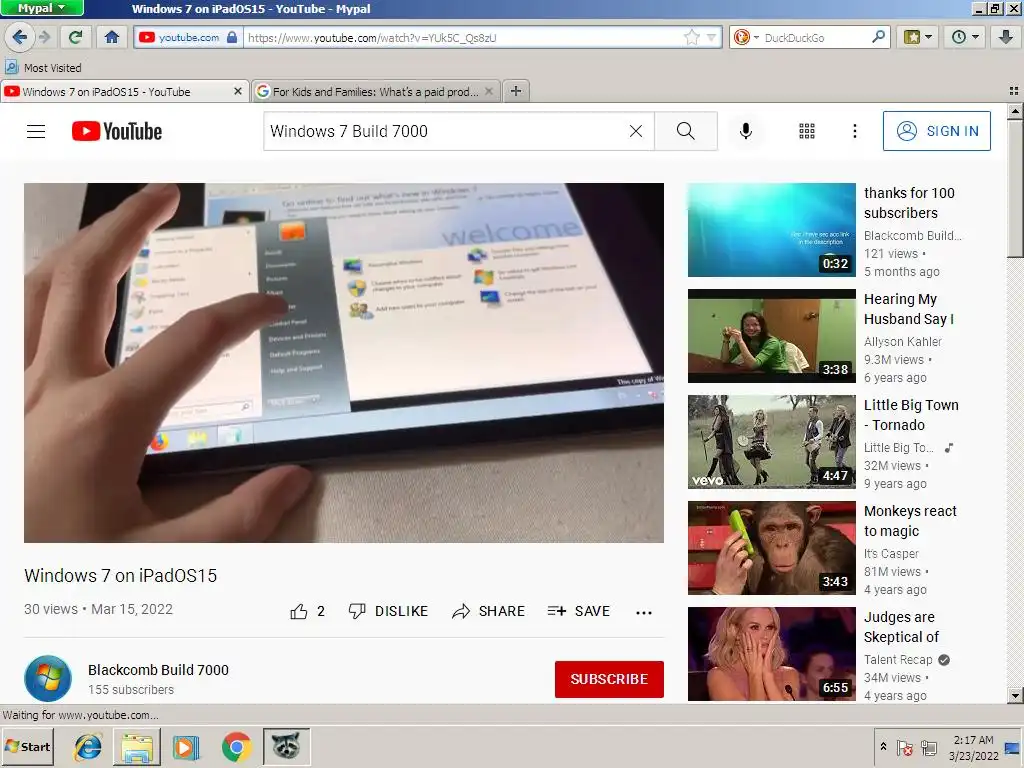Screen dimensions: 1024x768
Task: Bookmark this page with the star icon
Action: (x=692, y=37)
